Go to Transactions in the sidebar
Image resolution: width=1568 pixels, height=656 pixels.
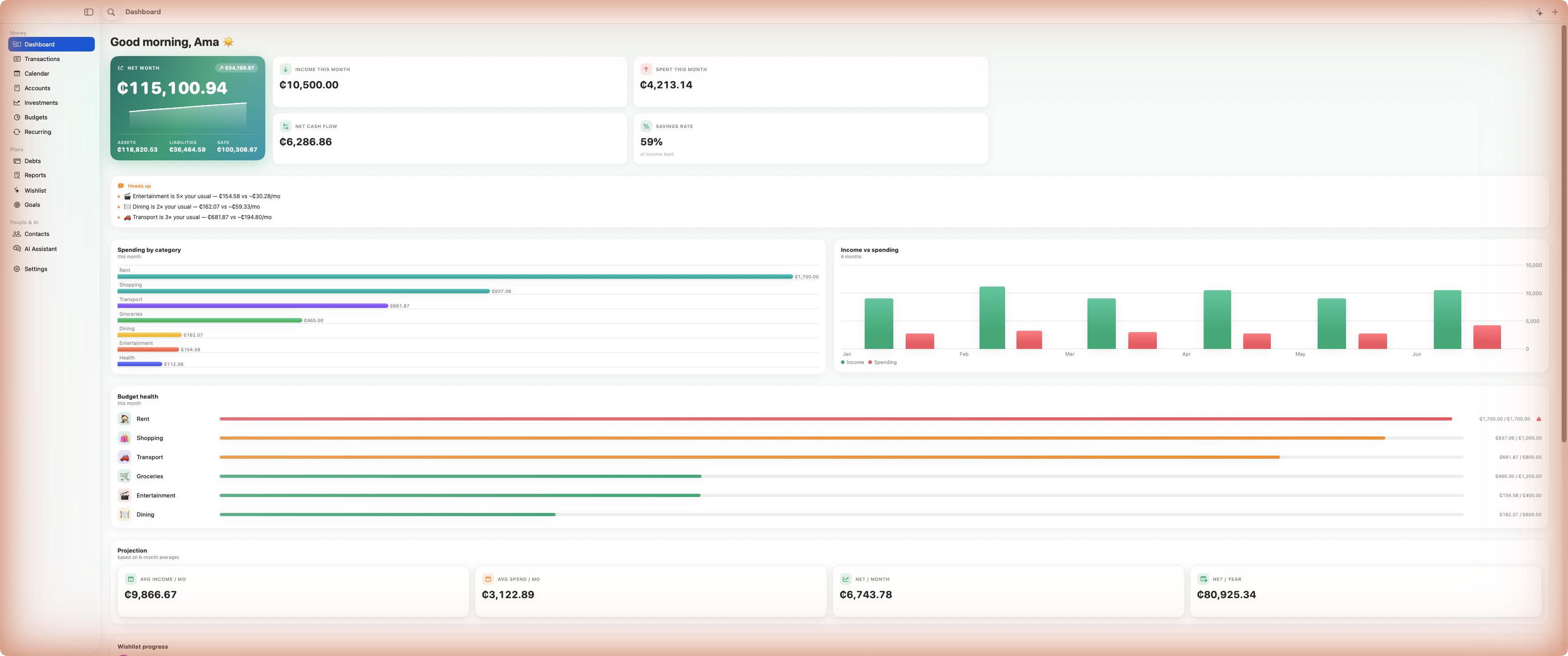(51, 59)
